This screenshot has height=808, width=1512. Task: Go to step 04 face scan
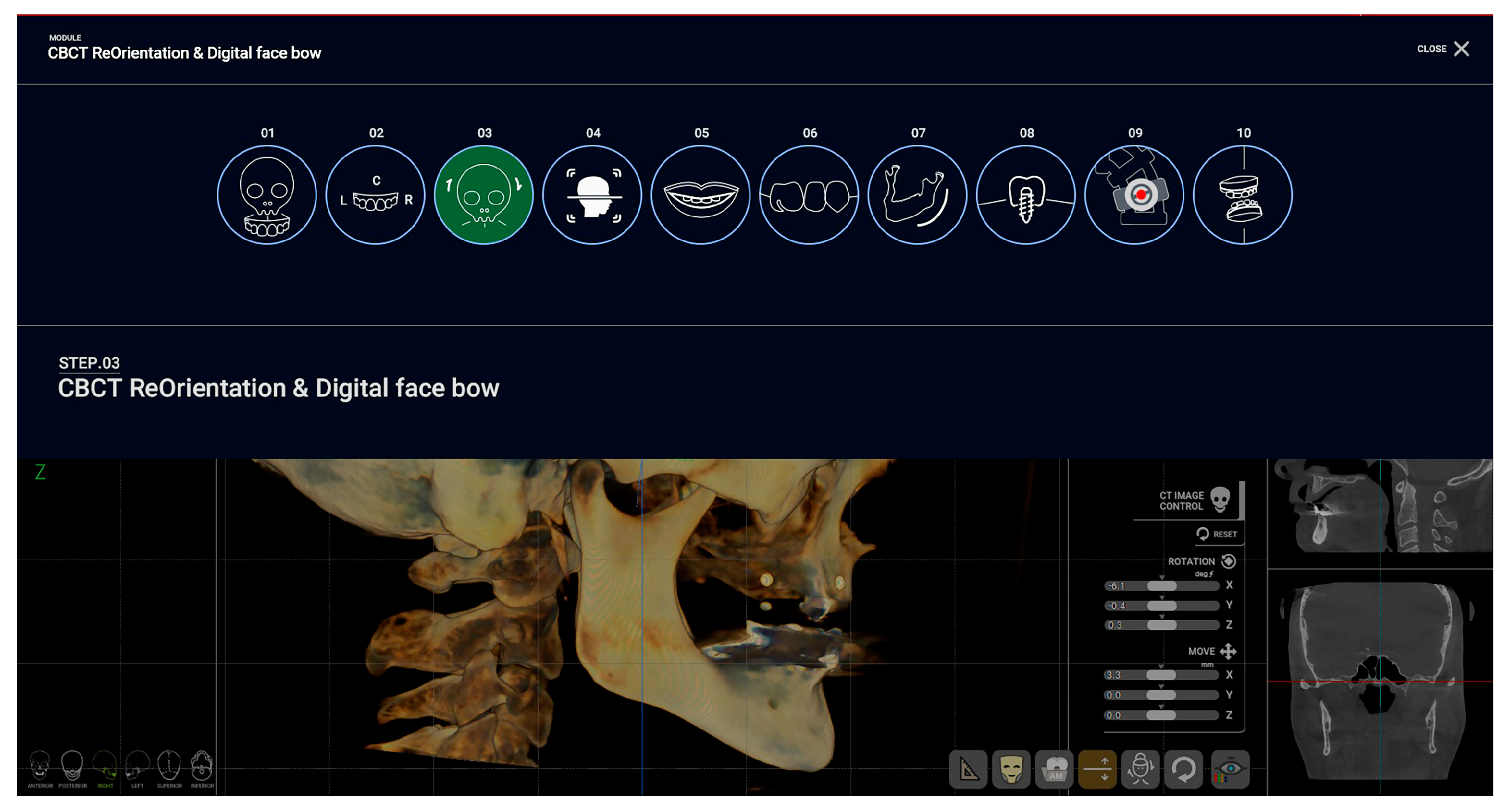(592, 195)
